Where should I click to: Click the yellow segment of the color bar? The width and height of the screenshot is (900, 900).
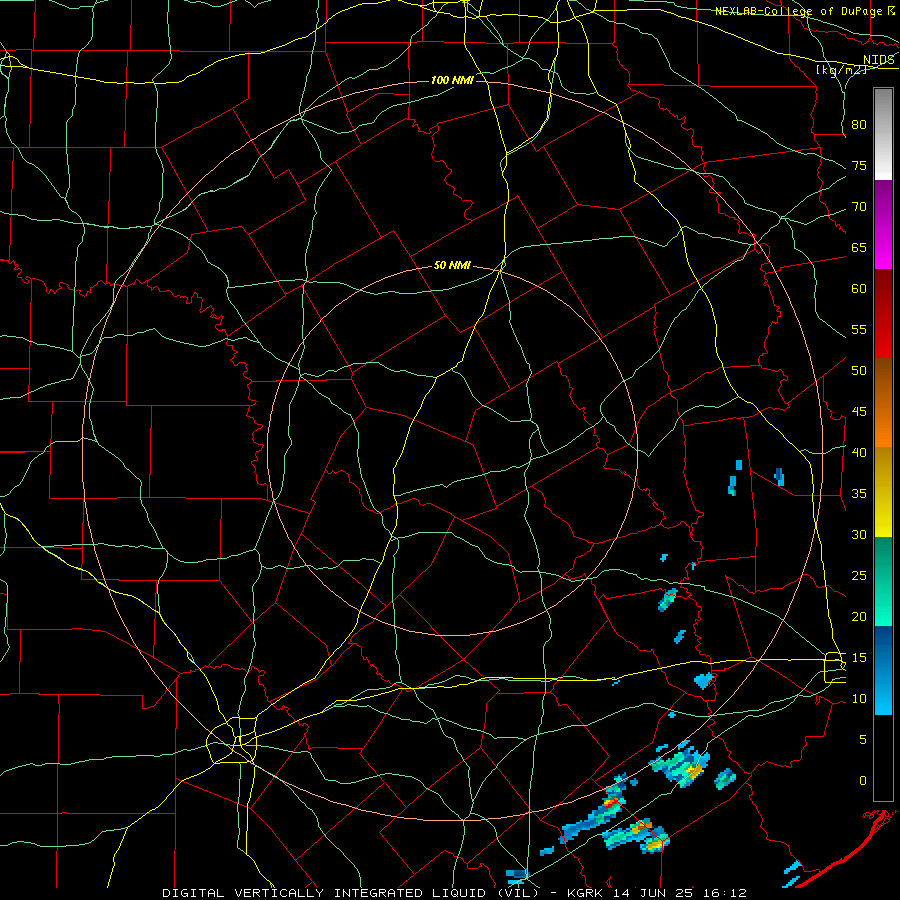click(x=883, y=492)
